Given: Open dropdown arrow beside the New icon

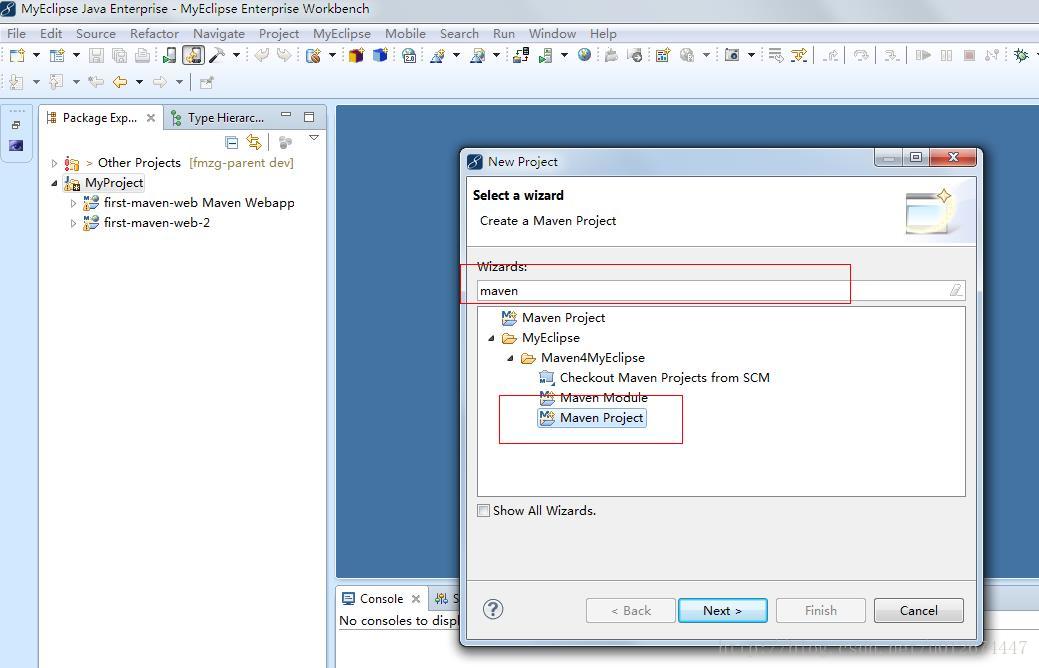Looking at the screenshot, I should (36, 56).
